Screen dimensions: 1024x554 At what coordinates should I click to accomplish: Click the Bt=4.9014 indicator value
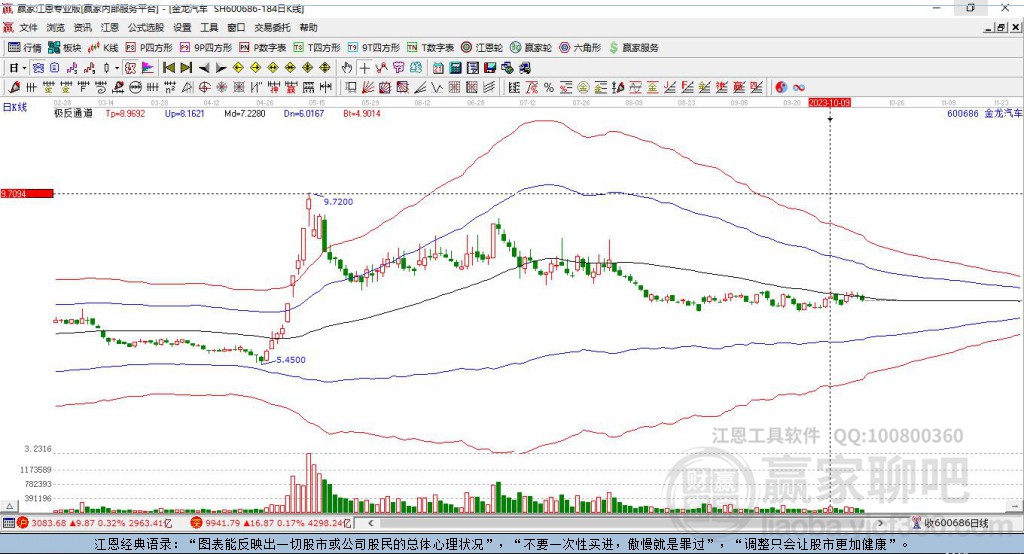point(362,114)
